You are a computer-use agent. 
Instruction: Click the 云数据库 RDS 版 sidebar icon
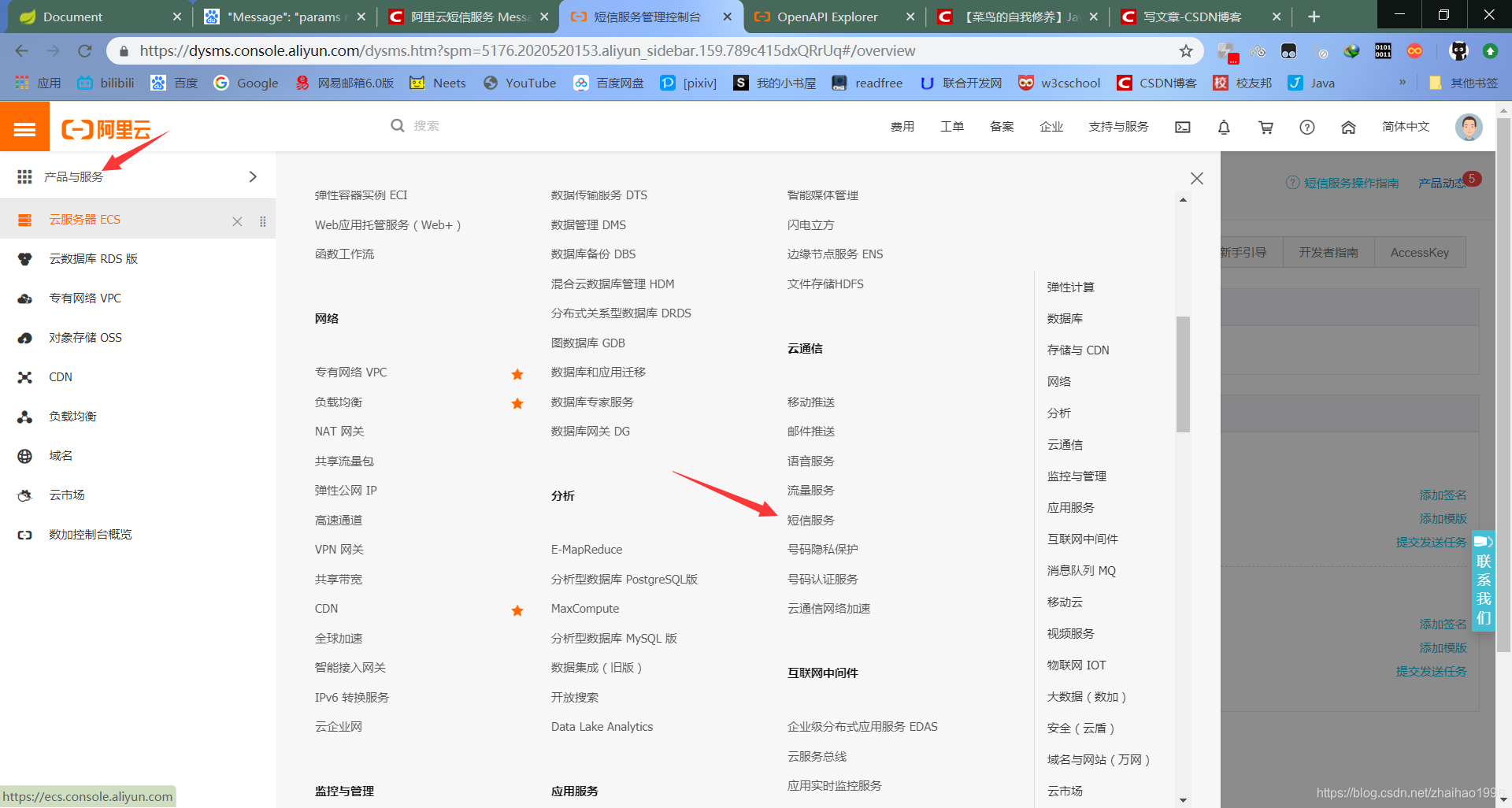coord(25,259)
